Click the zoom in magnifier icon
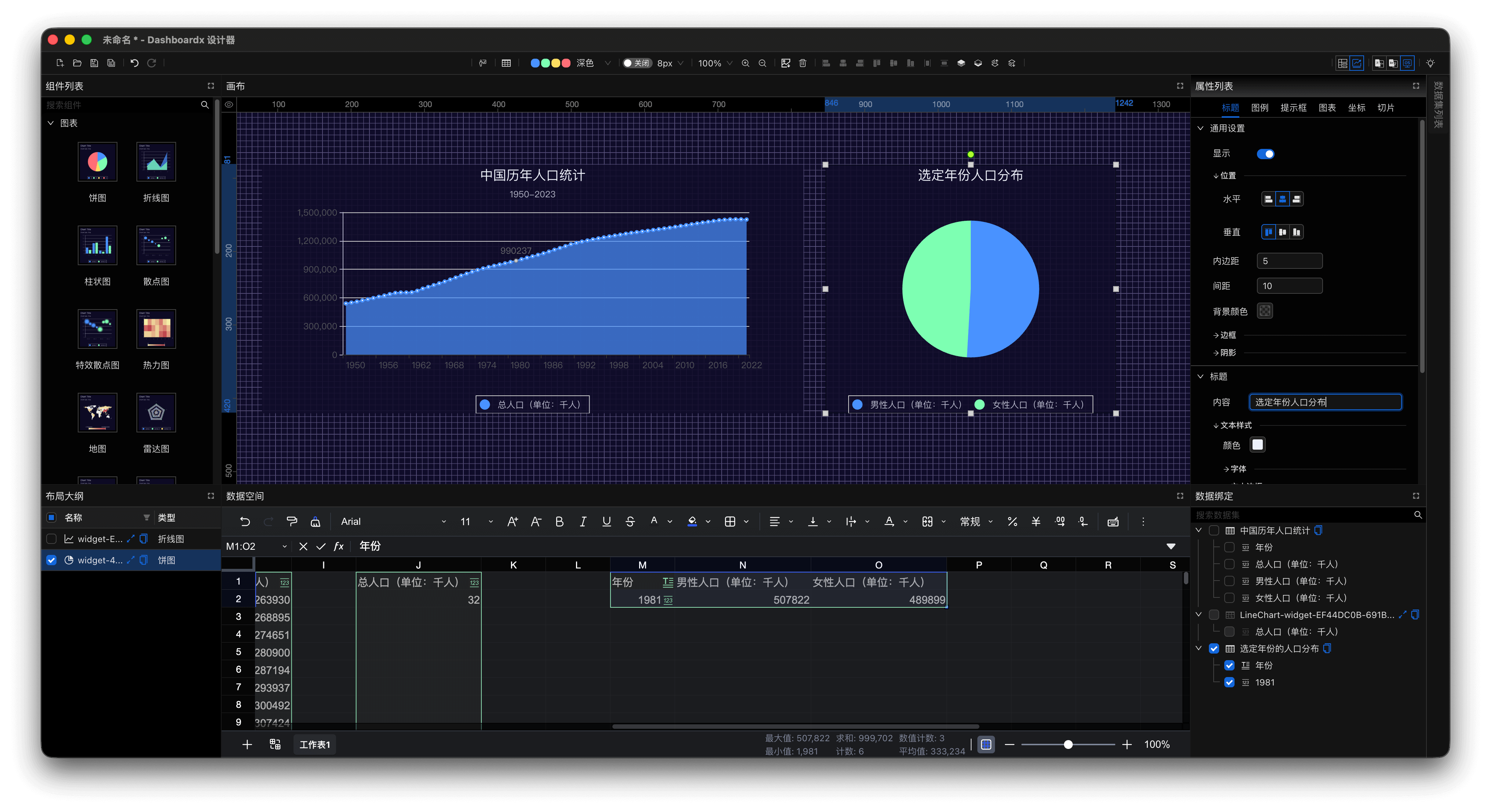The height and width of the screenshot is (812, 1491). pyautogui.click(x=745, y=63)
